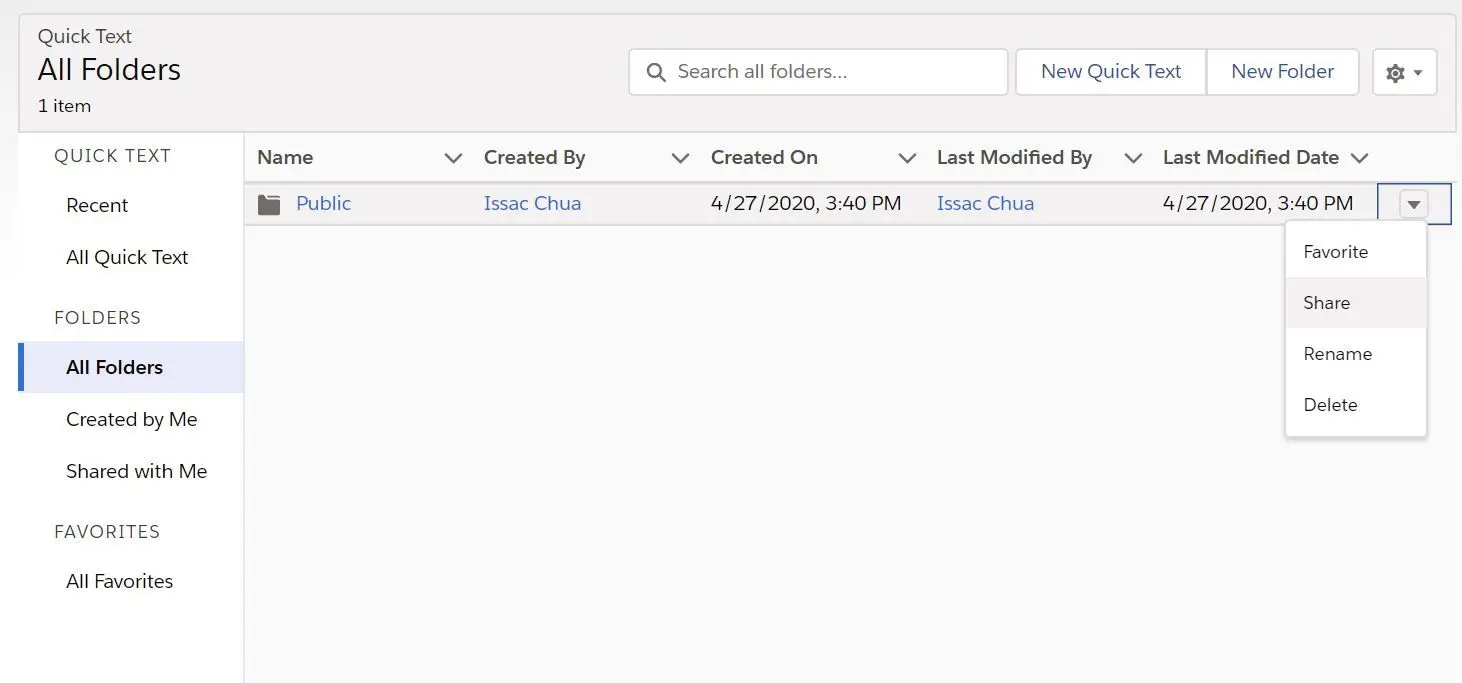Open the Created By column chevron
The height and width of the screenshot is (683, 1462).
point(680,158)
